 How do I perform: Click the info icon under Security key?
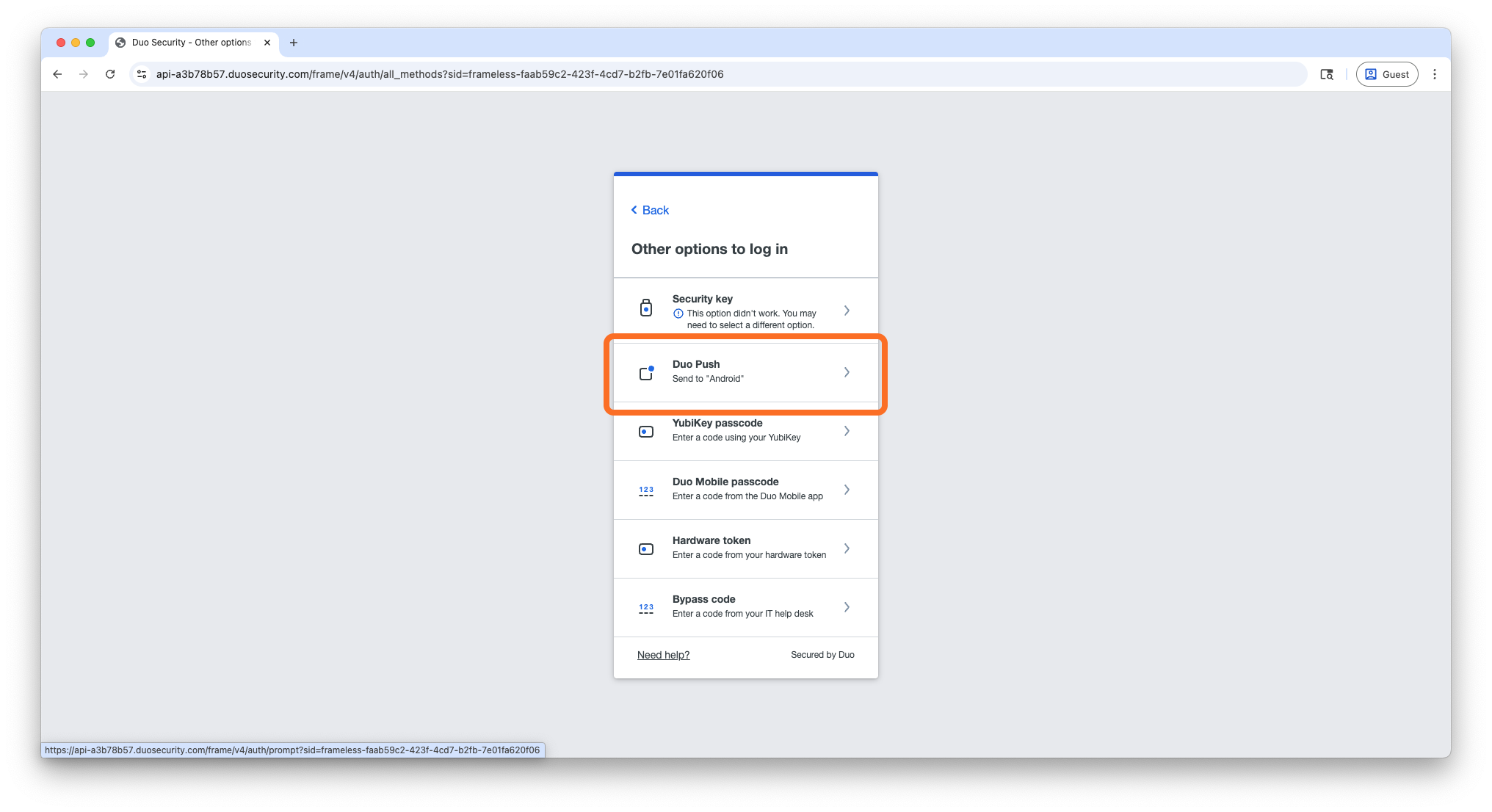coord(678,313)
